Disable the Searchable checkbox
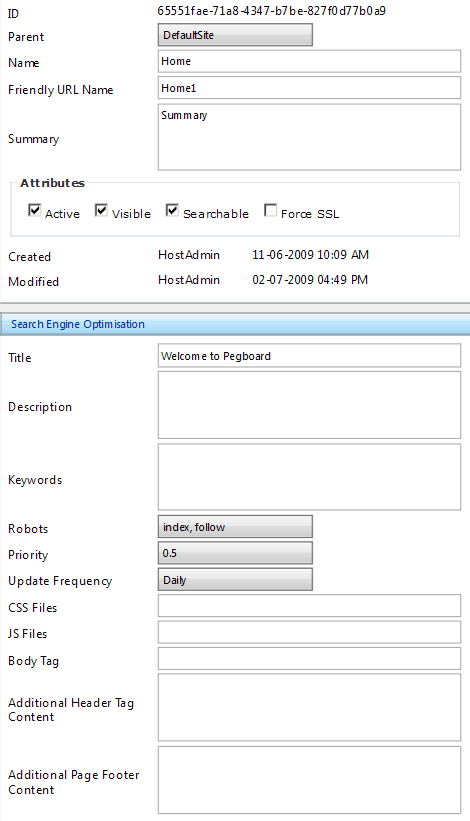This screenshot has height=821, width=470. [x=172, y=210]
